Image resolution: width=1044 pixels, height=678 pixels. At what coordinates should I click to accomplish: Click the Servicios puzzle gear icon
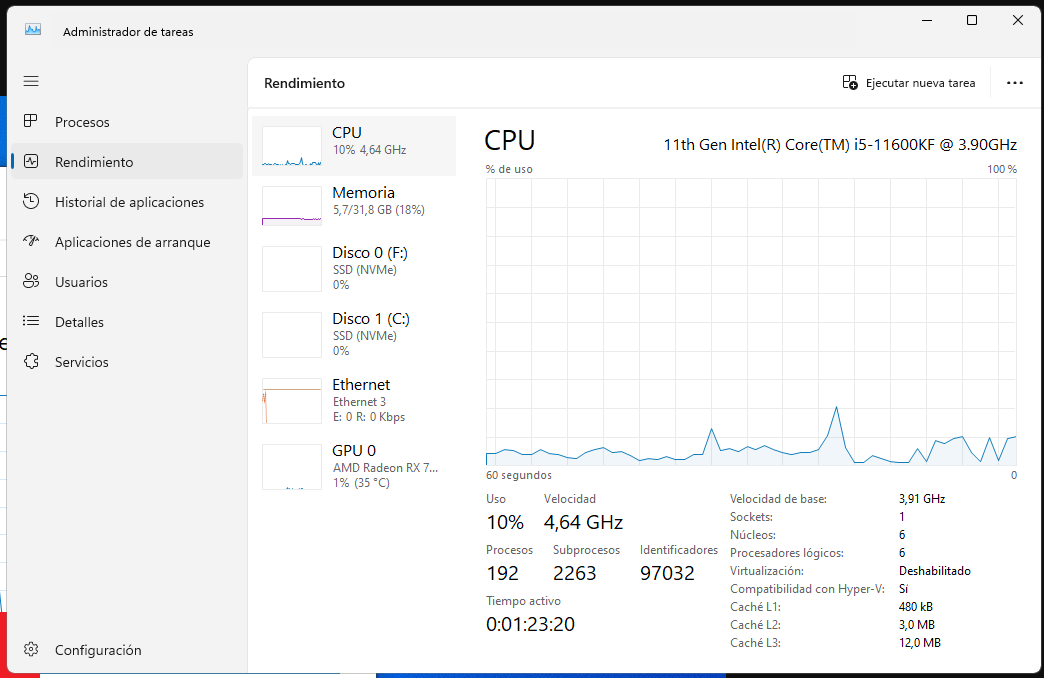click(31, 361)
